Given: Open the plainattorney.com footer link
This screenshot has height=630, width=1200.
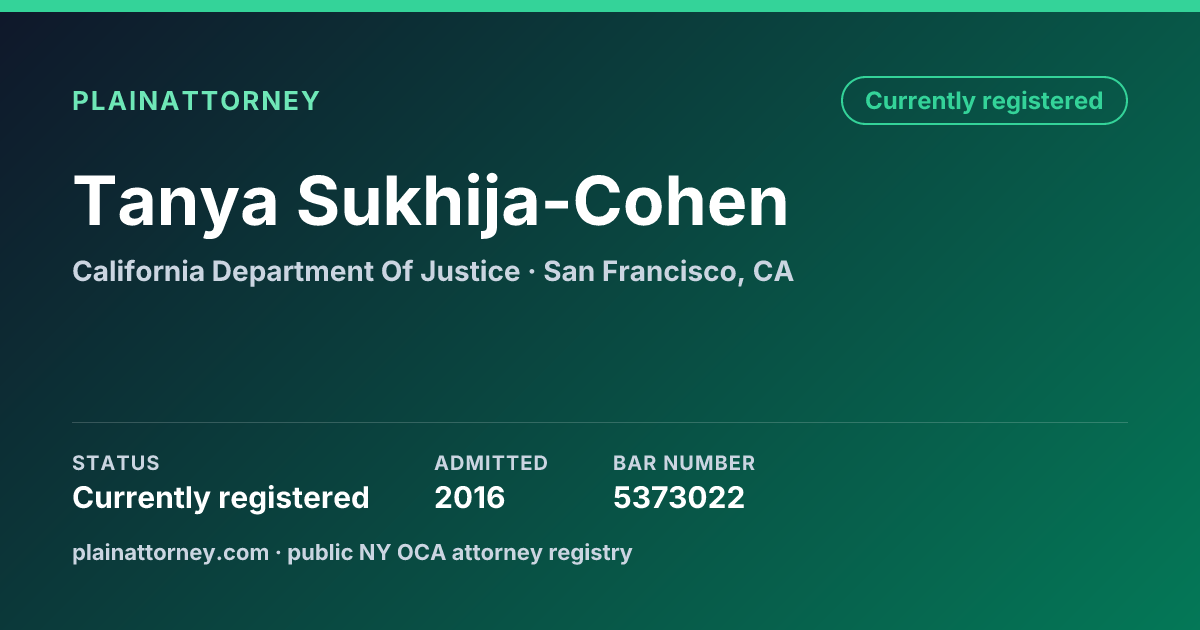Looking at the screenshot, I should pos(171,552).
